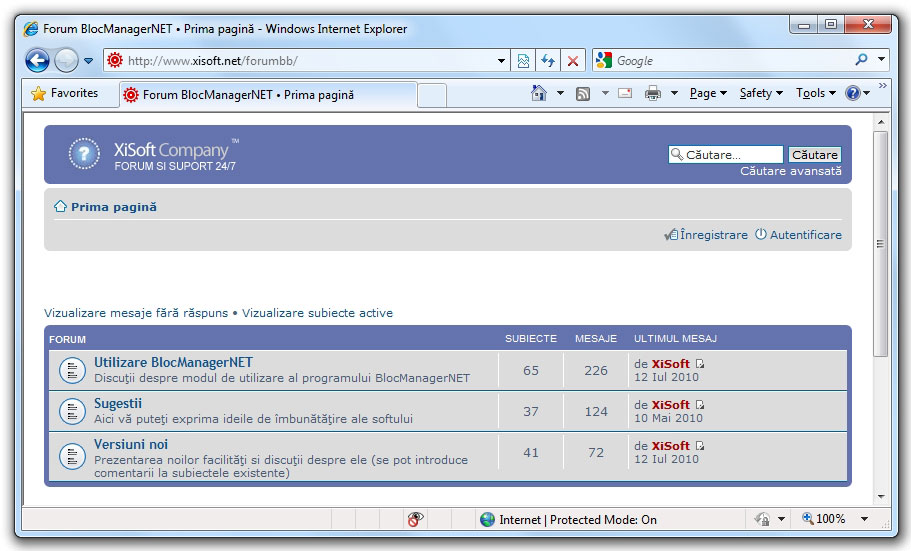Click the 100% zoom level button
Screen dimensions: 911x551
pyautogui.click(x=823, y=518)
